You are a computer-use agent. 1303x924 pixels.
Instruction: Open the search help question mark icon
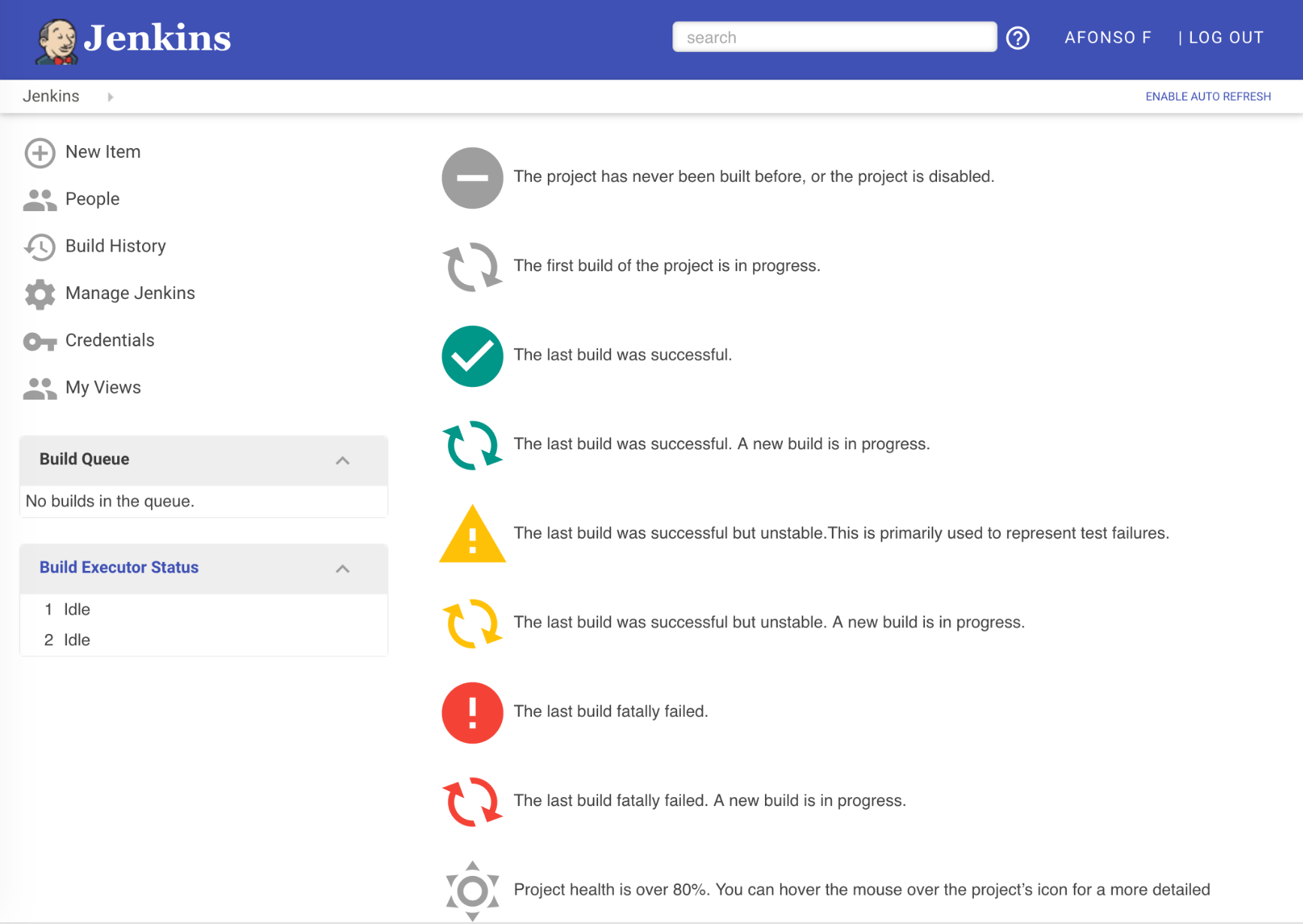[1017, 38]
